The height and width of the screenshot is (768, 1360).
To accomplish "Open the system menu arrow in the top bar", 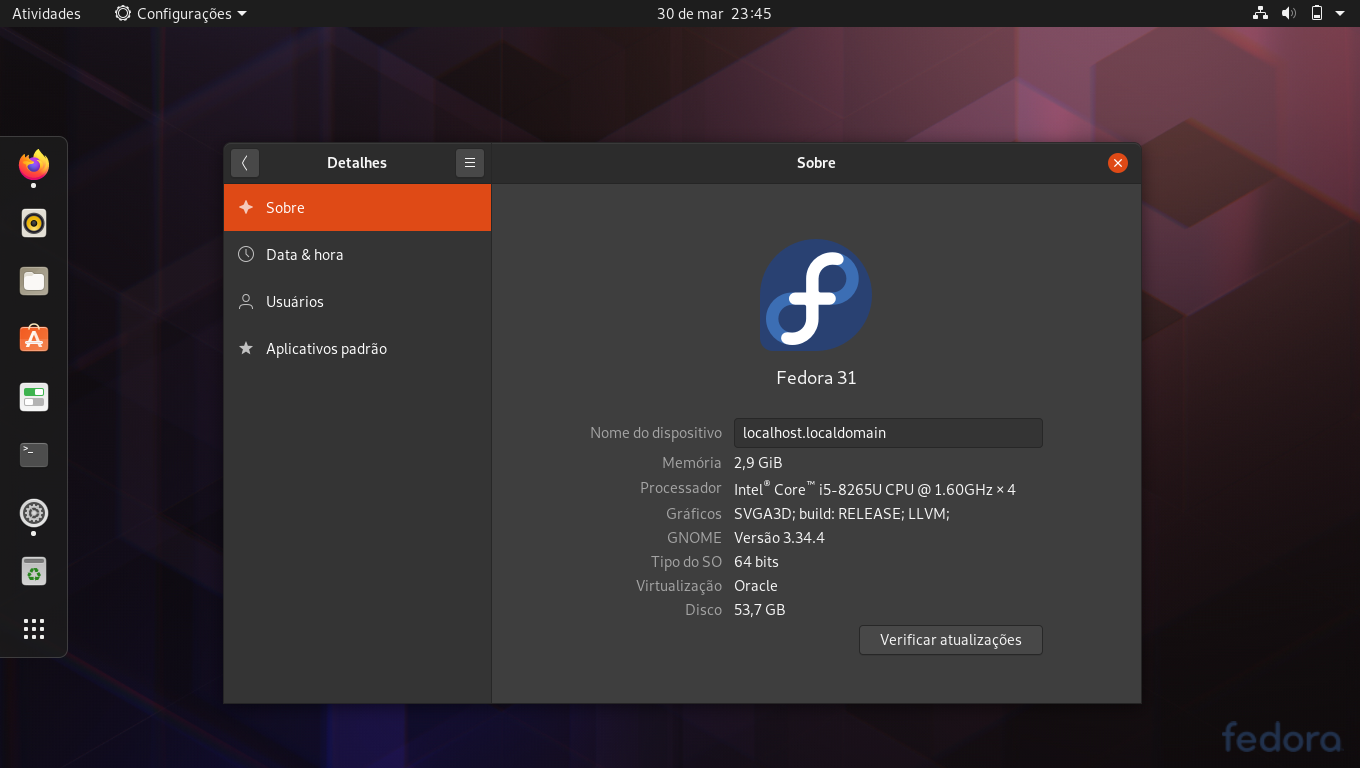I will click(x=1340, y=13).
